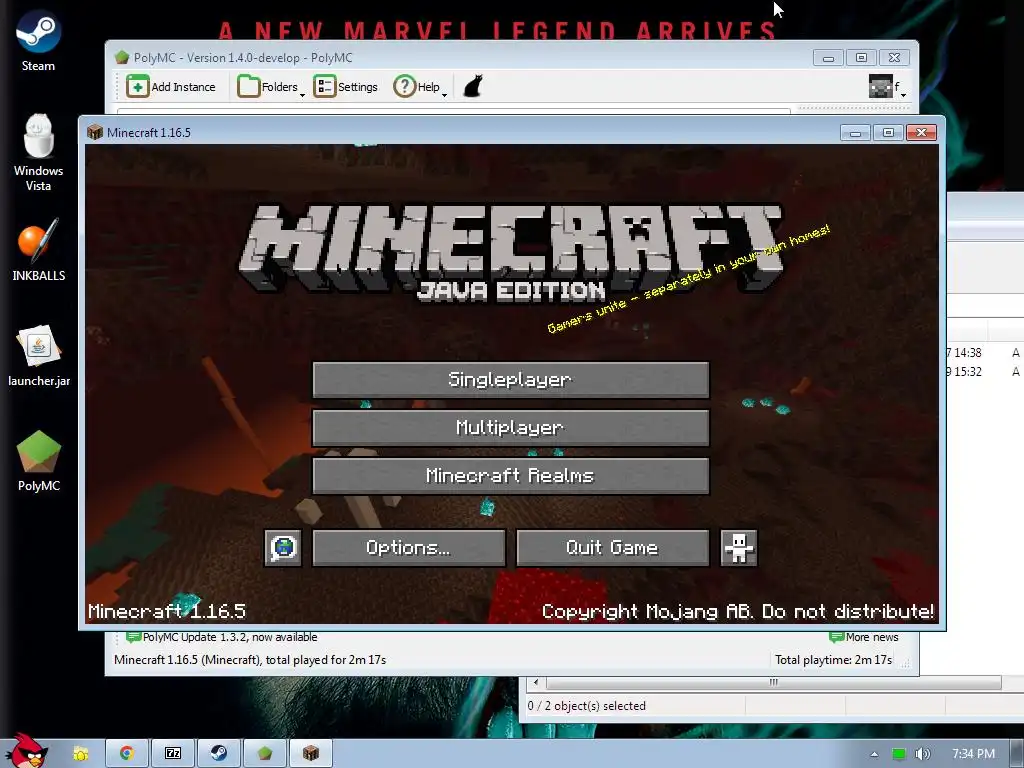Open Minecraft Options
This screenshot has width=1024, height=768.
[x=409, y=547]
